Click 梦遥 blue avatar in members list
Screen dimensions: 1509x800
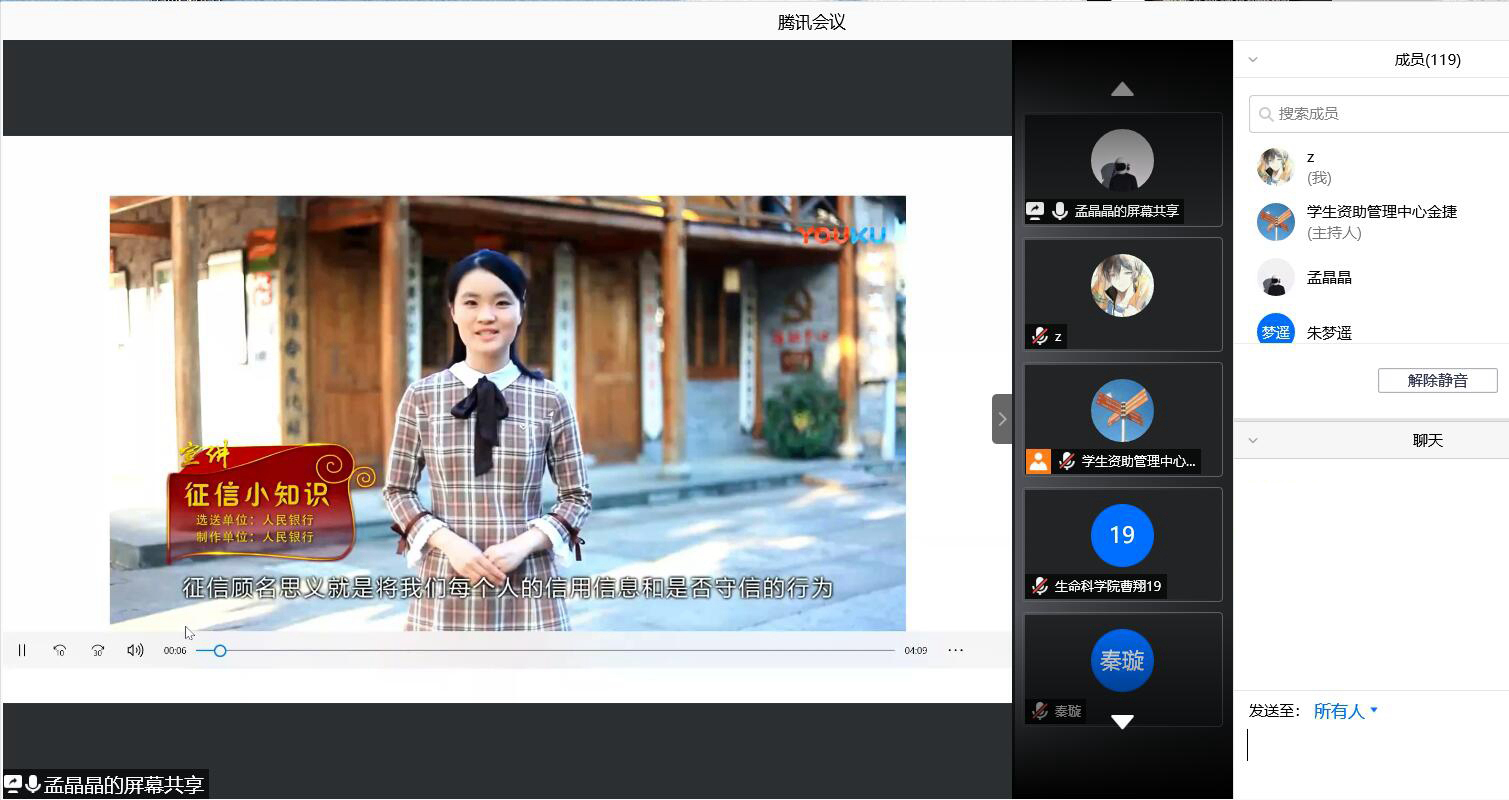point(1276,330)
